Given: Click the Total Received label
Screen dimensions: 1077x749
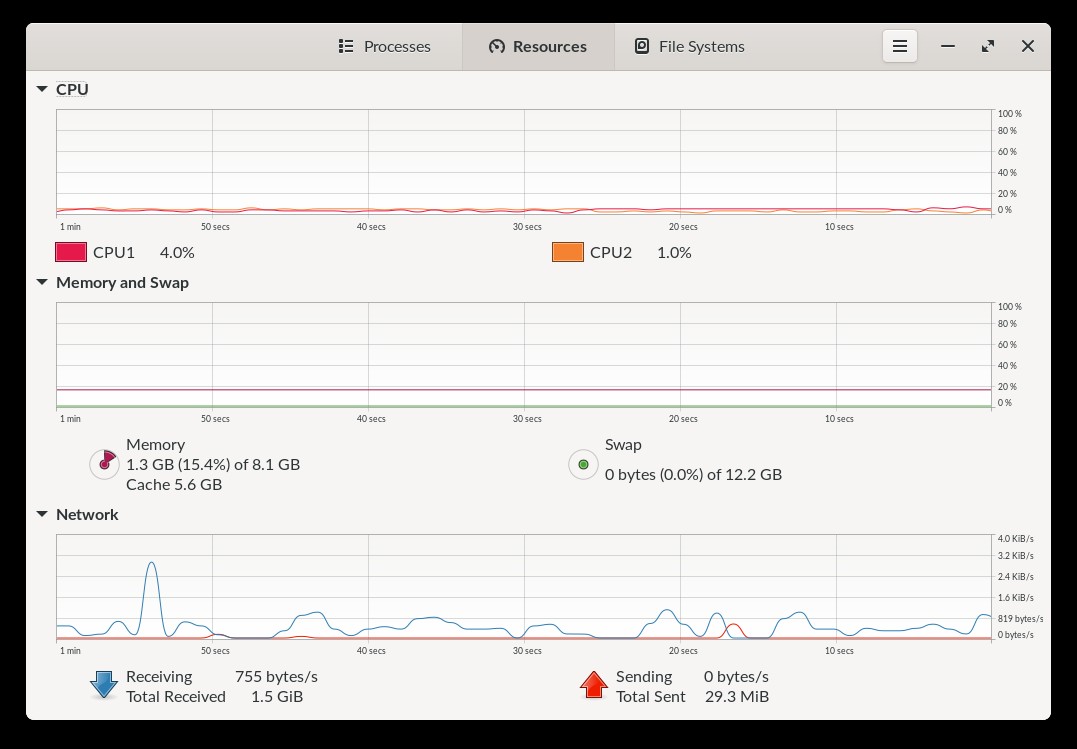Looking at the screenshot, I should click(x=176, y=697).
